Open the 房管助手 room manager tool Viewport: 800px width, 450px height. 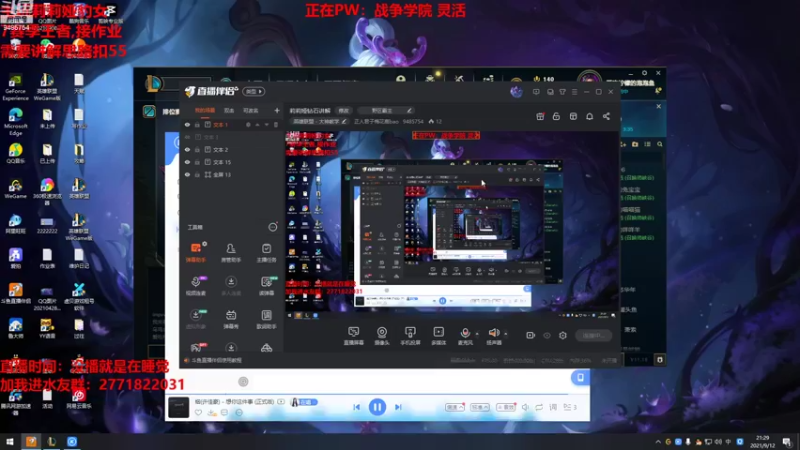tap(231, 253)
